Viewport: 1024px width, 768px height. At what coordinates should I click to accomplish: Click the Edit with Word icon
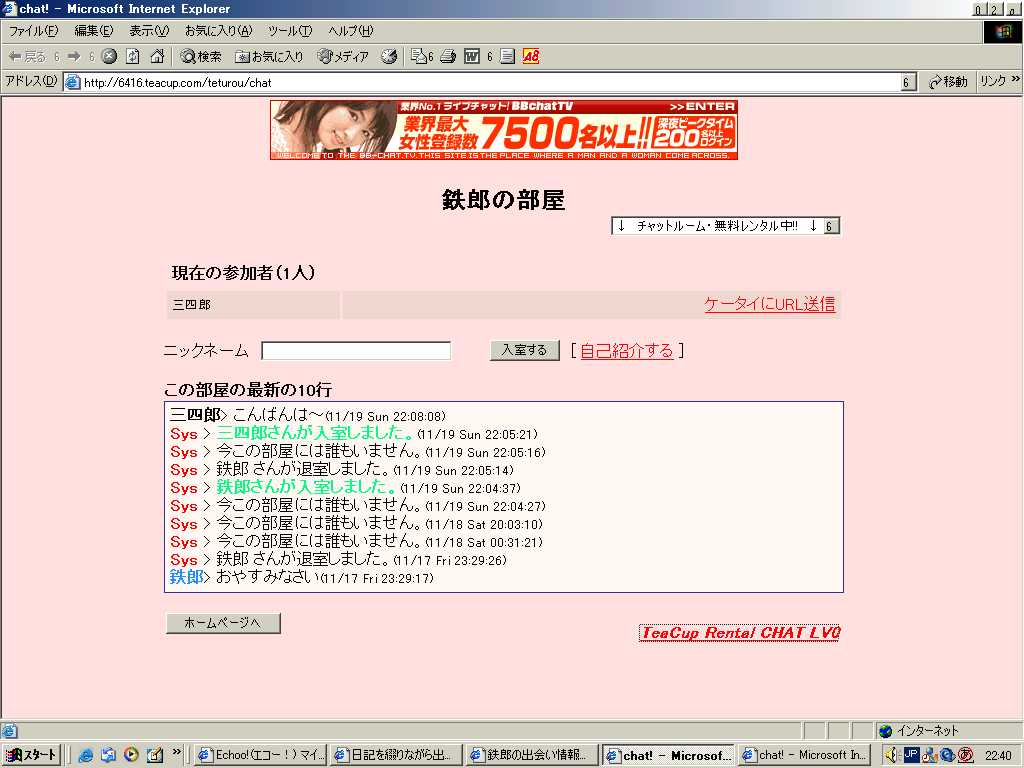[x=472, y=56]
